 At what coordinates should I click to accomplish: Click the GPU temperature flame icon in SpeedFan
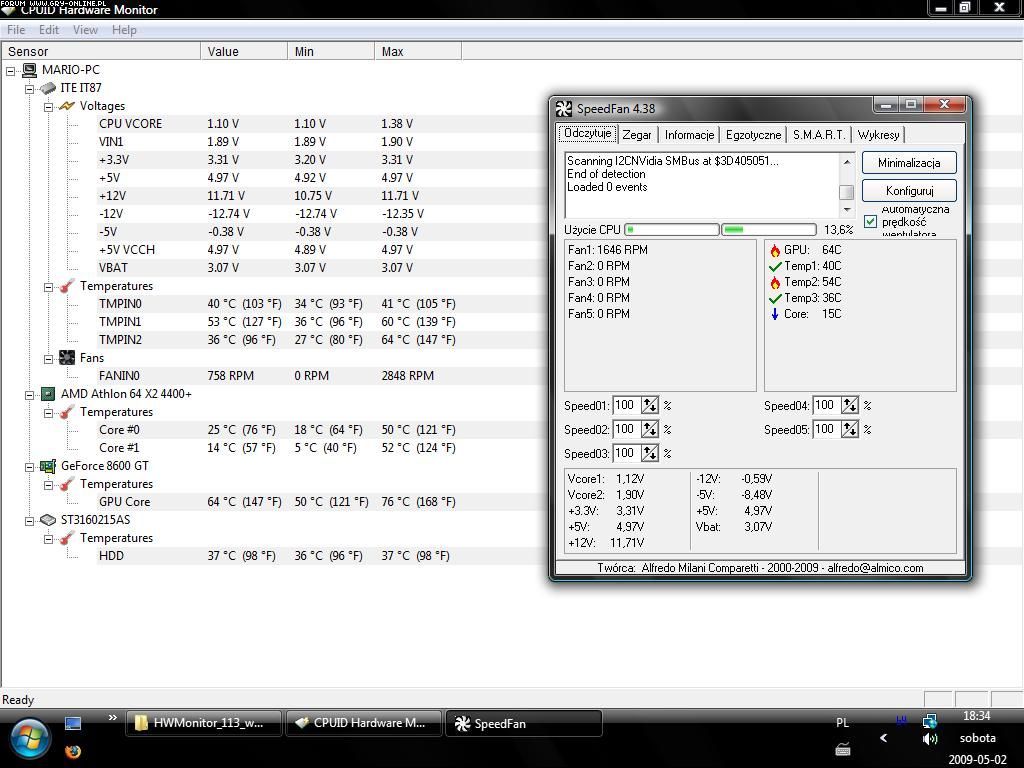point(775,250)
